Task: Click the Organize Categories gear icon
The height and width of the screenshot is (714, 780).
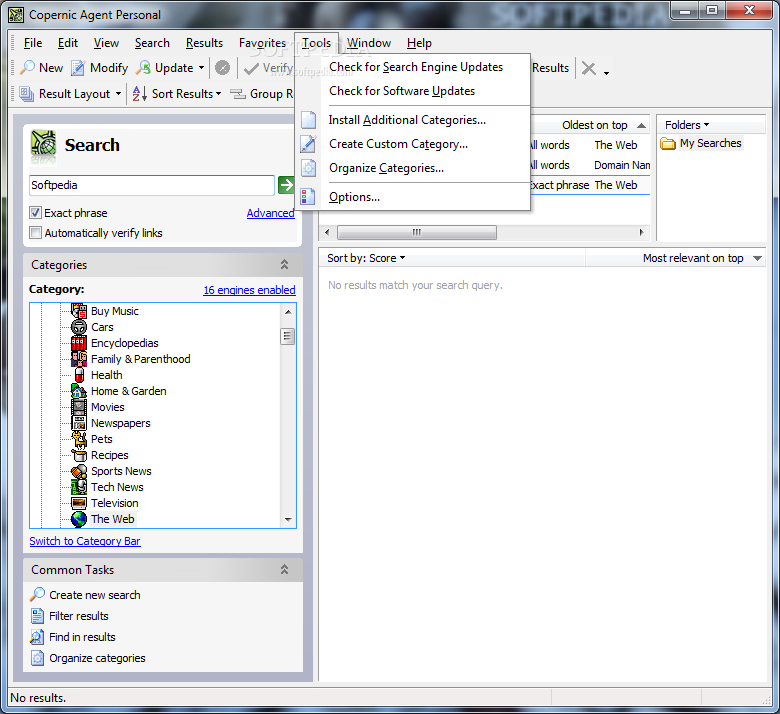Action: [x=308, y=168]
